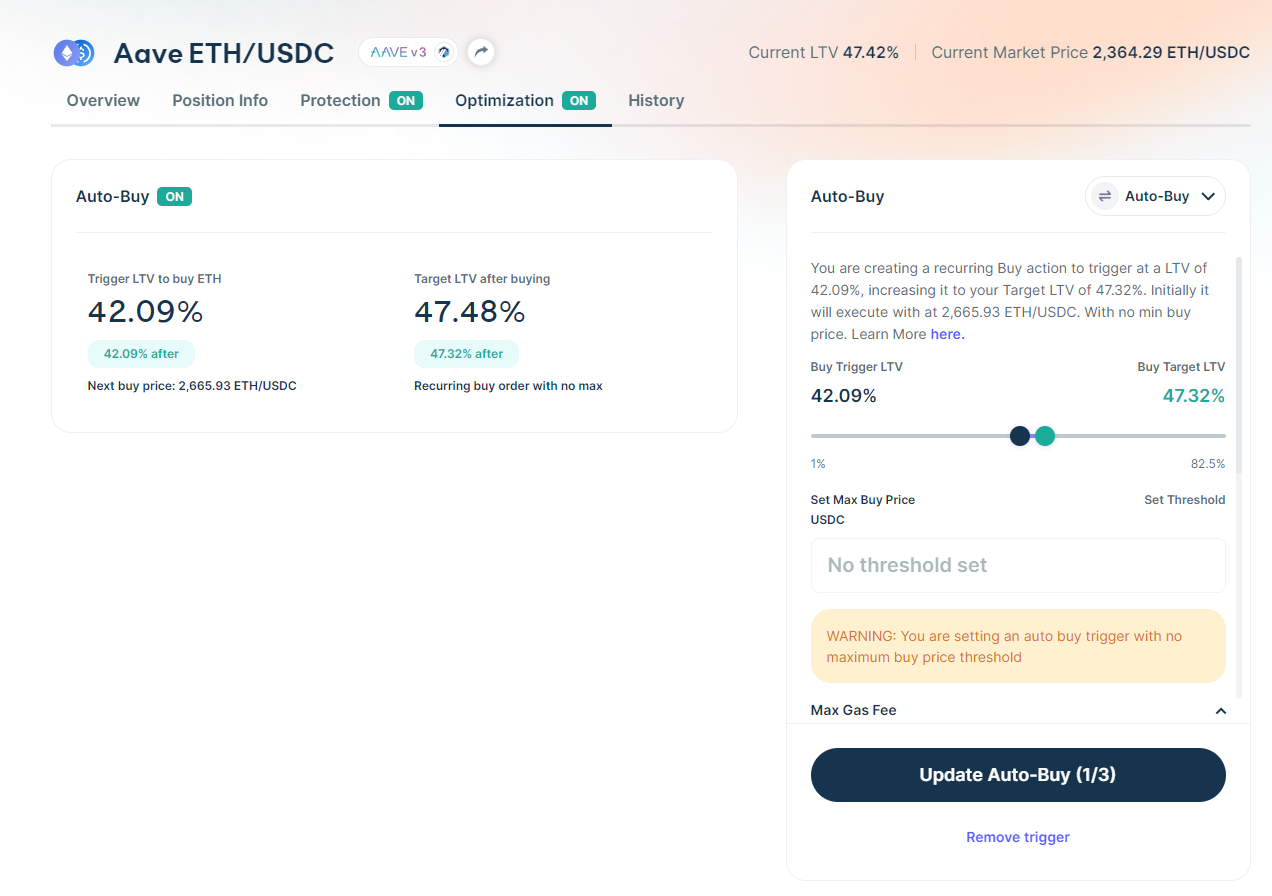The height and width of the screenshot is (896, 1272).
Task: Click the Aave ETH/USDC title
Action: pyautogui.click(x=224, y=53)
